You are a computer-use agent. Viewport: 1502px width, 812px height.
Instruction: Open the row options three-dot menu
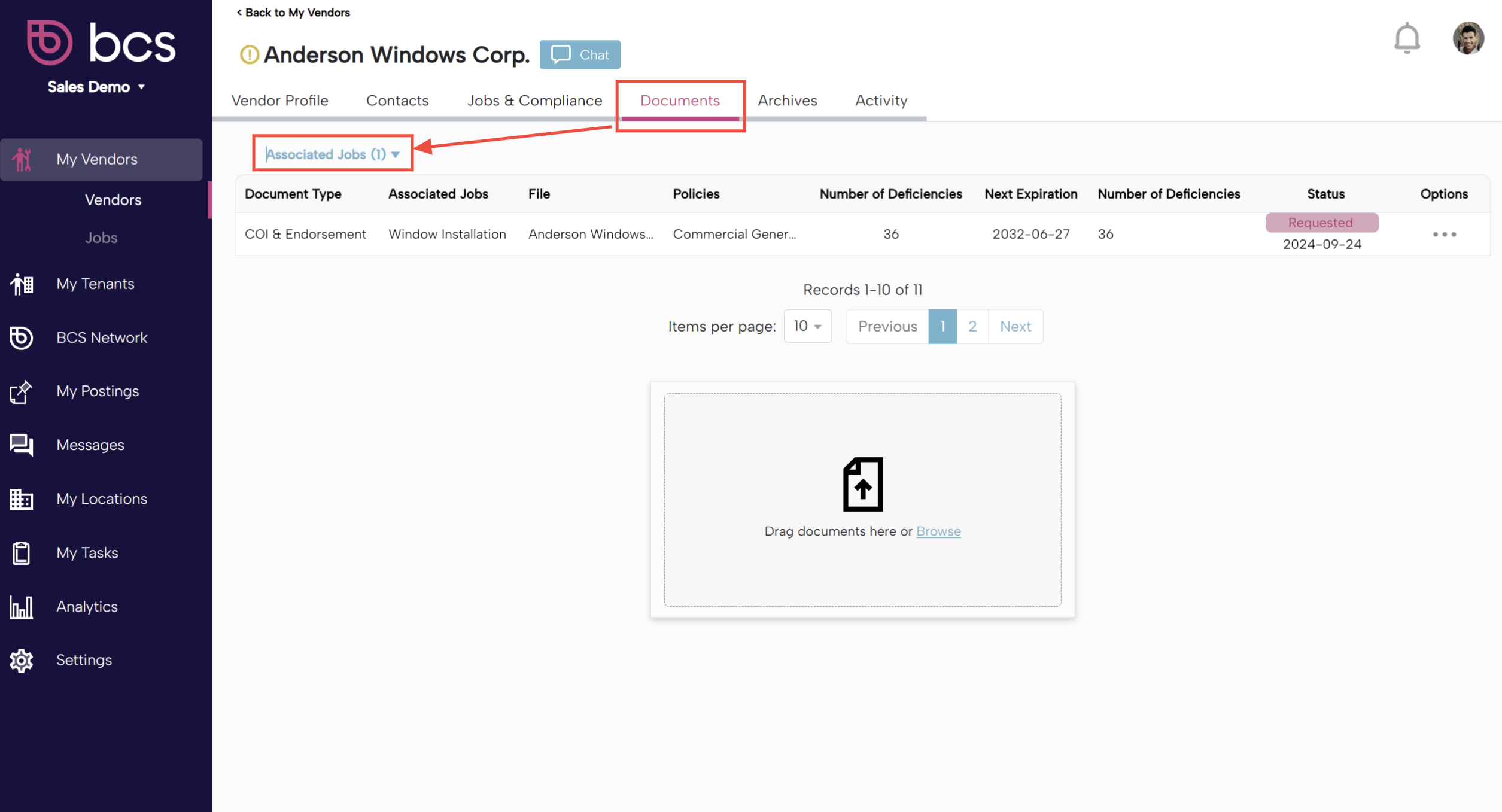pyautogui.click(x=1444, y=234)
